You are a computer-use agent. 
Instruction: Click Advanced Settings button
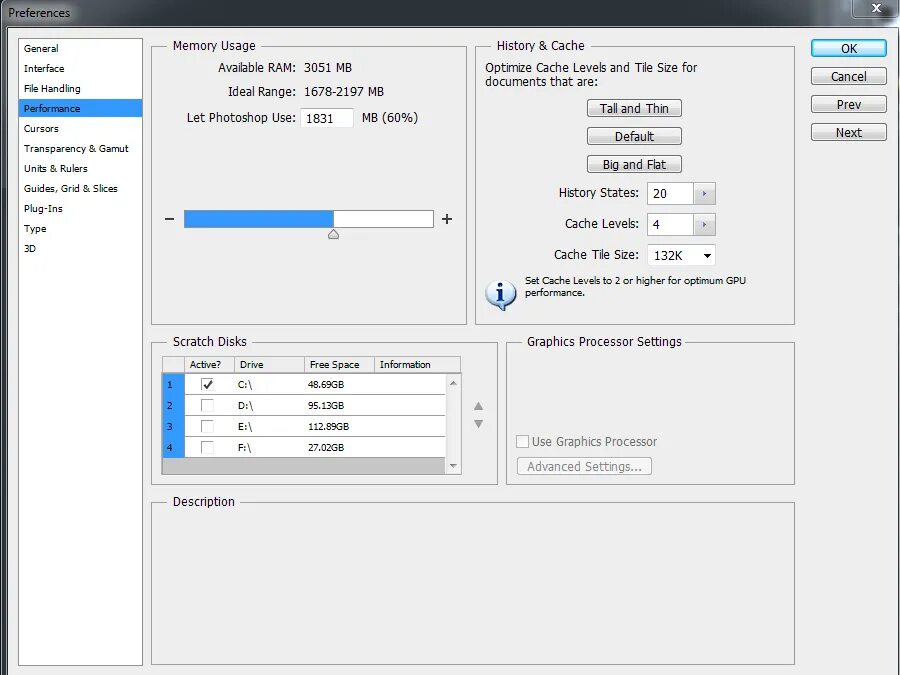(584, 467)
